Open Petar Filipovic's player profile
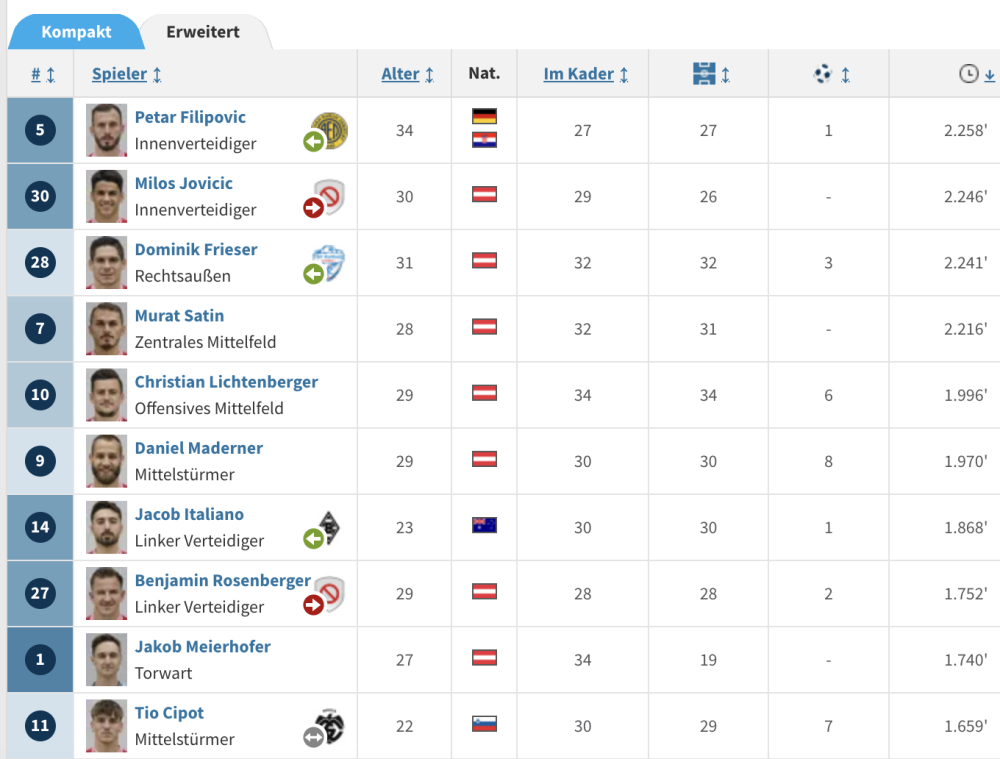Image resolution: width=1000 pixels, height=759 pixels. (x=189, y=117)
